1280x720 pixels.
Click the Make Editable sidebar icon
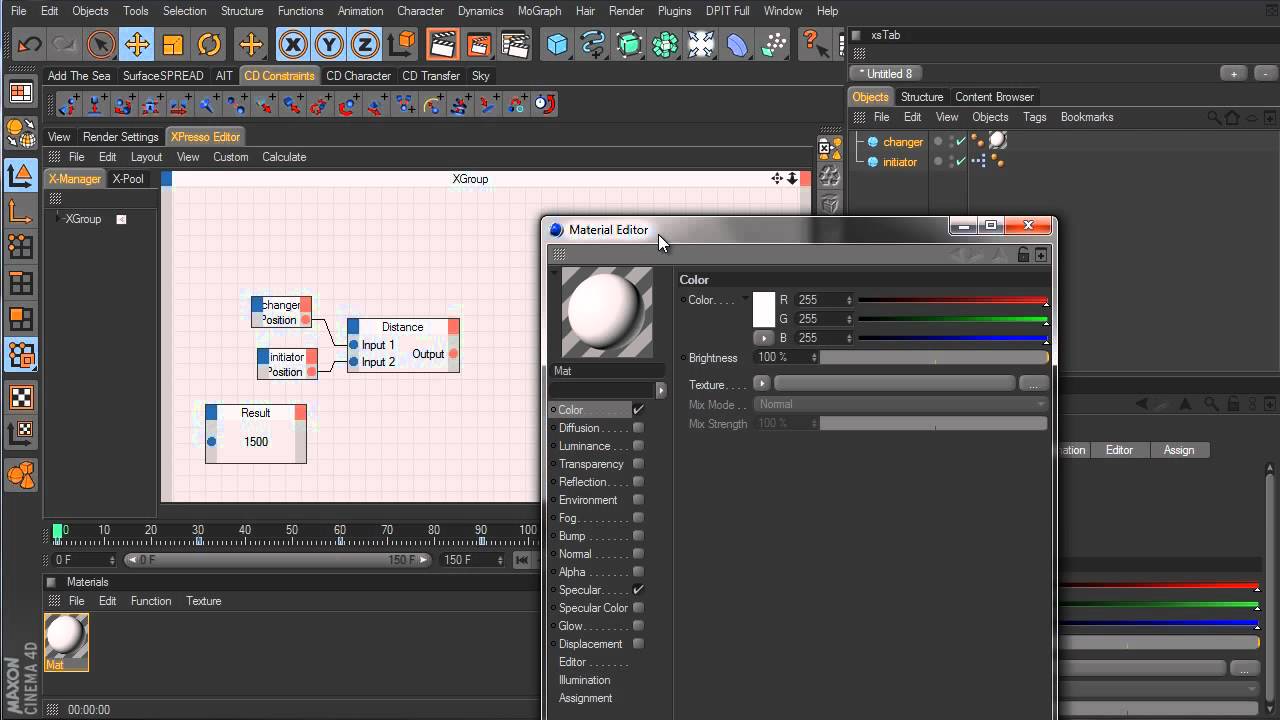[20, 133]
